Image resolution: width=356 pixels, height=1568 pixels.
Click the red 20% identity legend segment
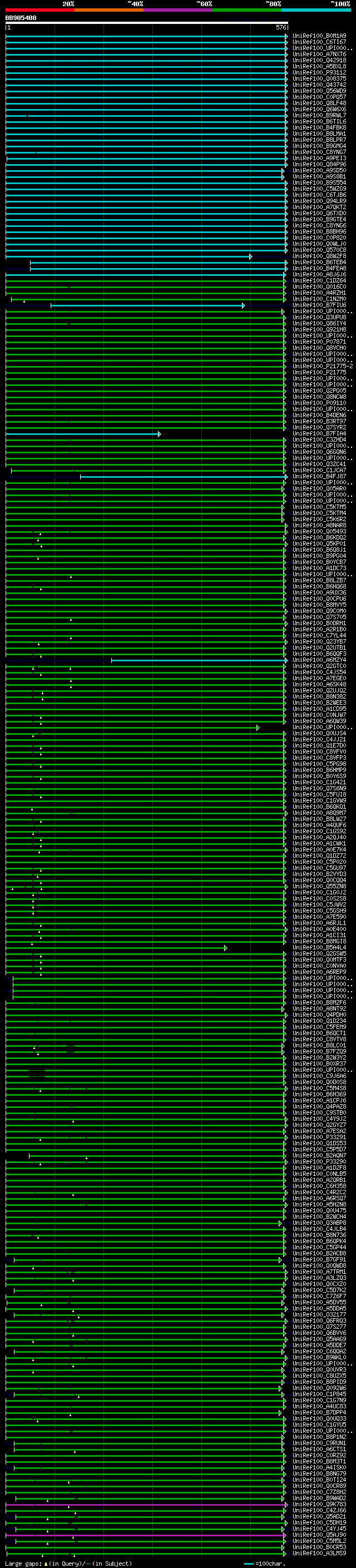click(x=40, y=10)
